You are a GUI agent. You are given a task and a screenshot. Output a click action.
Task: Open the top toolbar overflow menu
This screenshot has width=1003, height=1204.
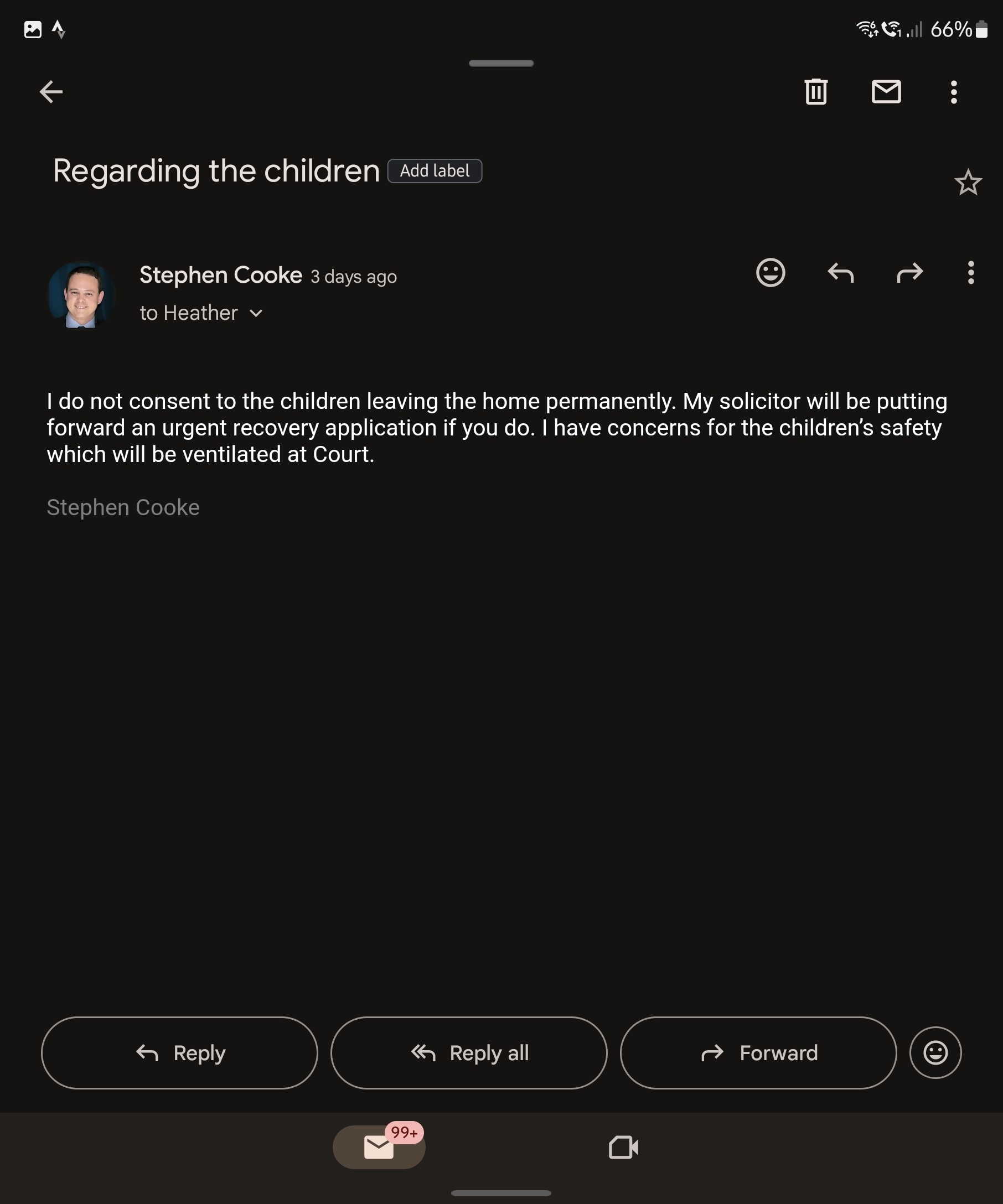point(953,92)
